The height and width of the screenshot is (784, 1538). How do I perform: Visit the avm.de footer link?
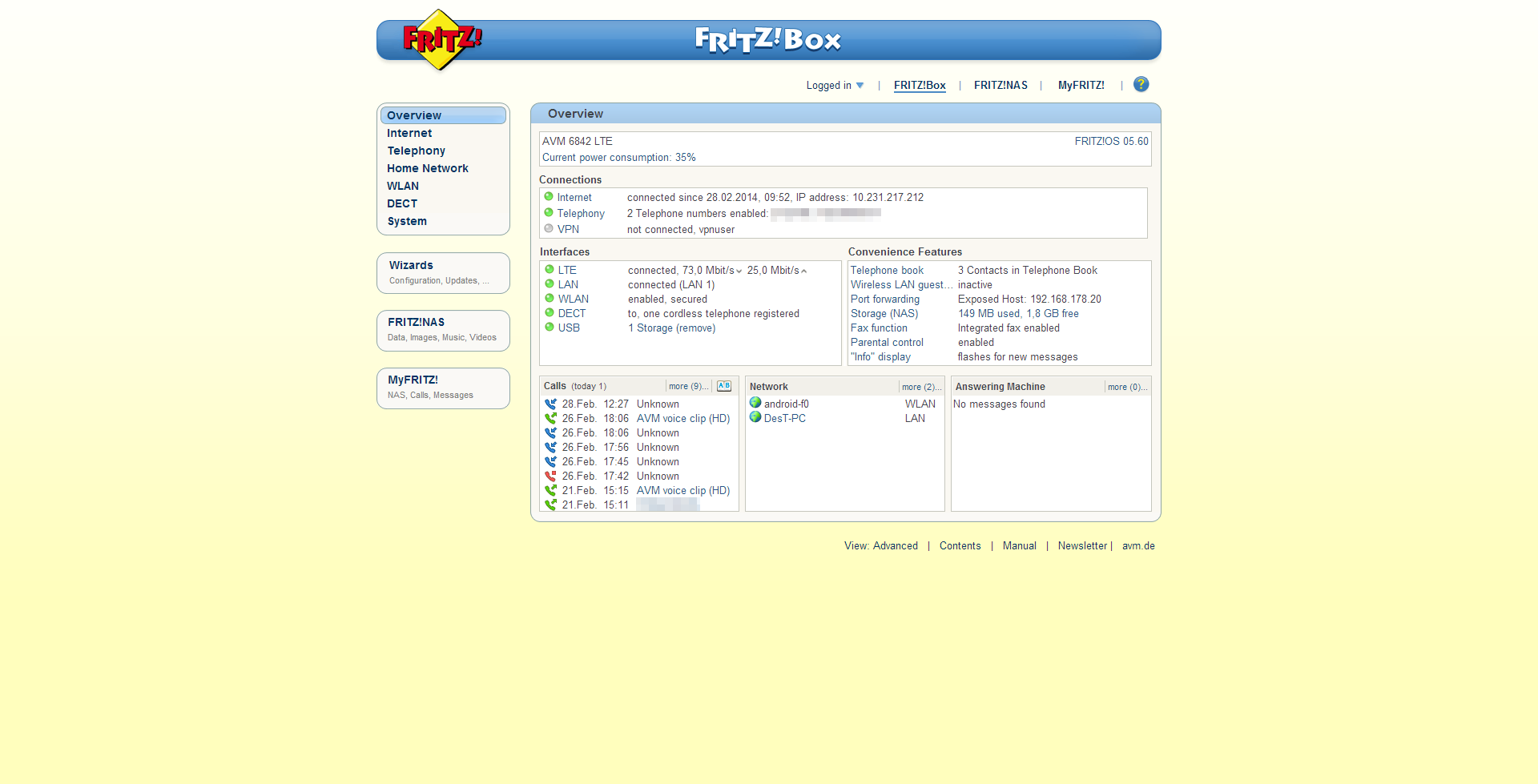(1138, 546)
